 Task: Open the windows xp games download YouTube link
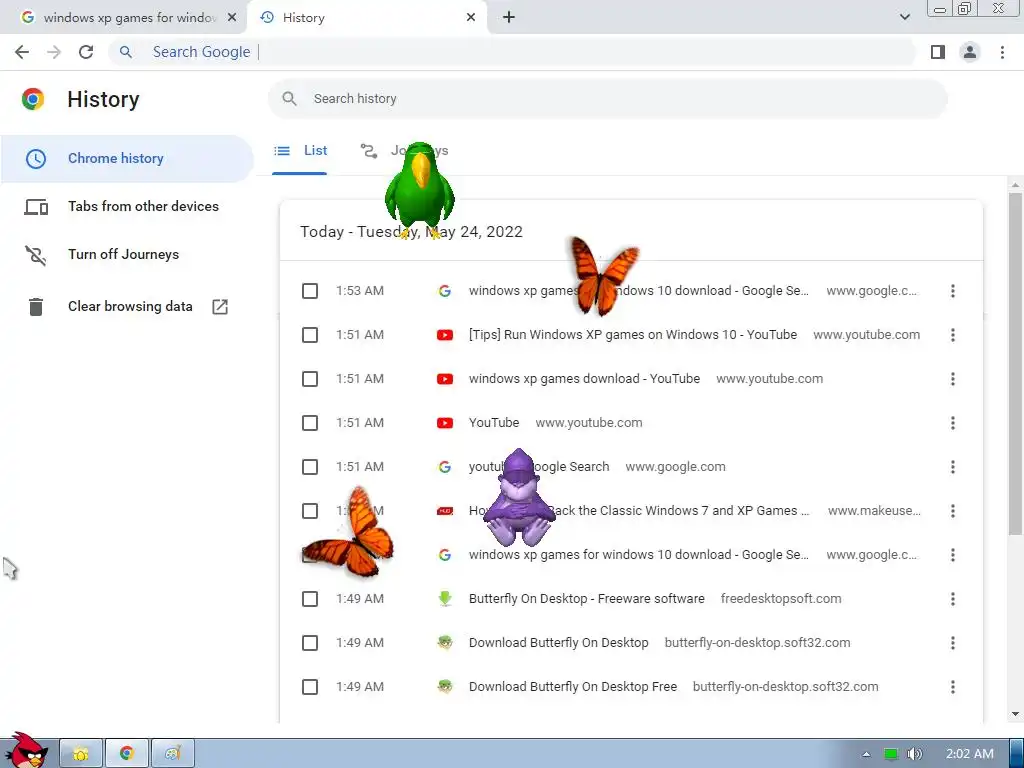point(584,379)
